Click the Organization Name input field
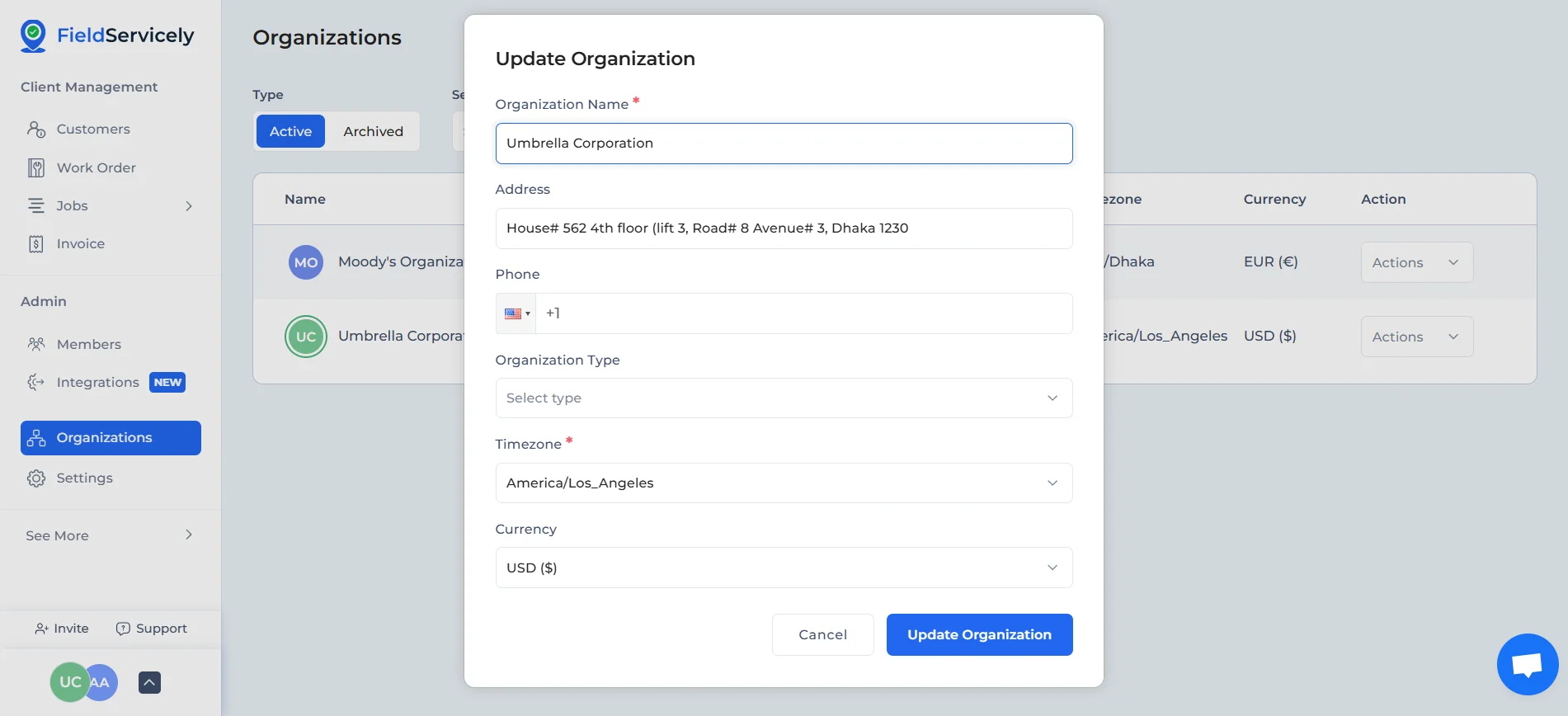This screenshot has height=716, width=1568. coord(784,144)
